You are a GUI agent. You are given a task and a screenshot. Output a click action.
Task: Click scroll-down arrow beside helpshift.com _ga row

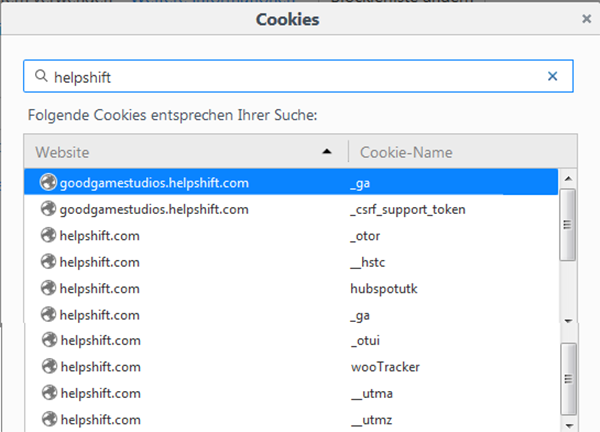pyautogui.click(x=568, y=321)
